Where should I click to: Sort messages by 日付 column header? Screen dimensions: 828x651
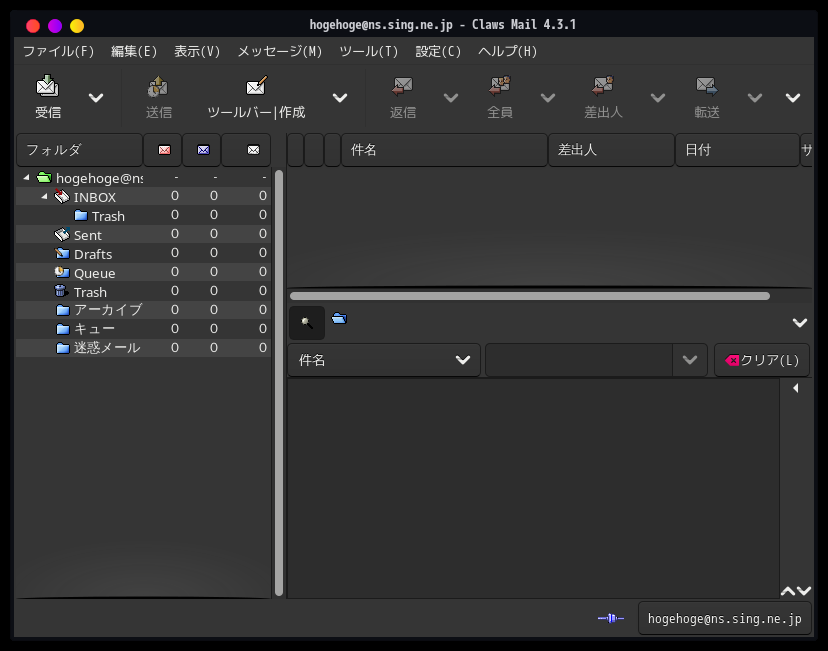(x=737, y=150)
